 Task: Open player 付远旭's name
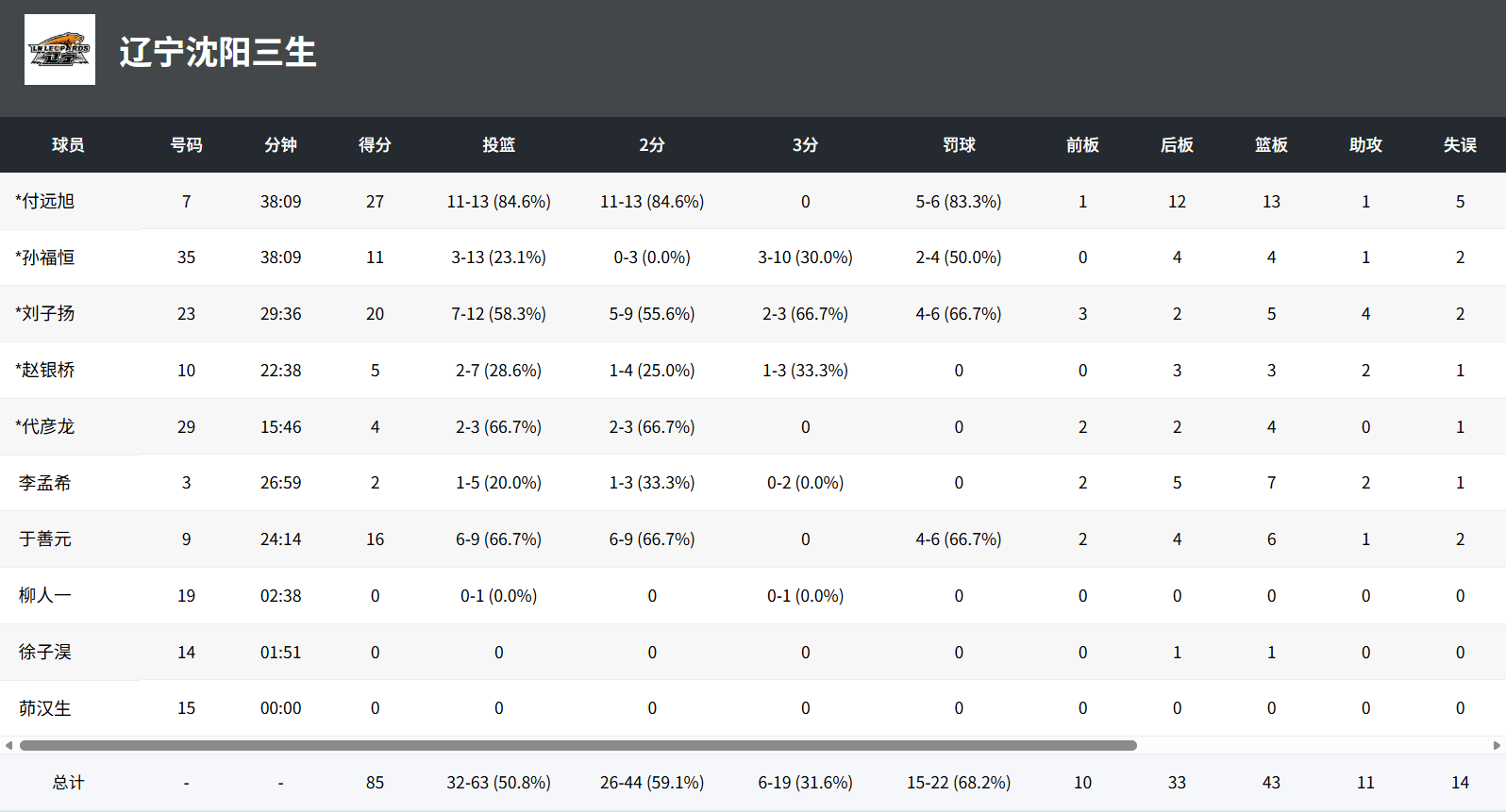(45, 201)
